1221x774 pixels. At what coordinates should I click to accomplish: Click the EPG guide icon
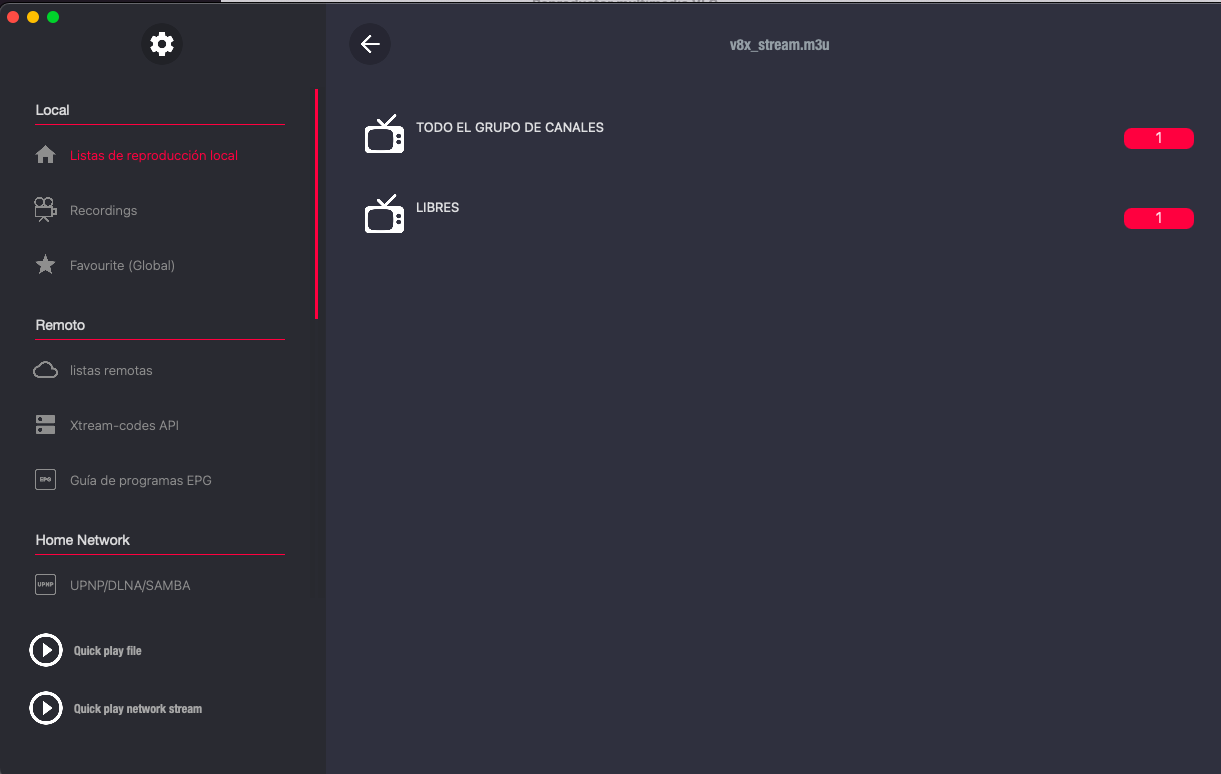coord(45,480)
